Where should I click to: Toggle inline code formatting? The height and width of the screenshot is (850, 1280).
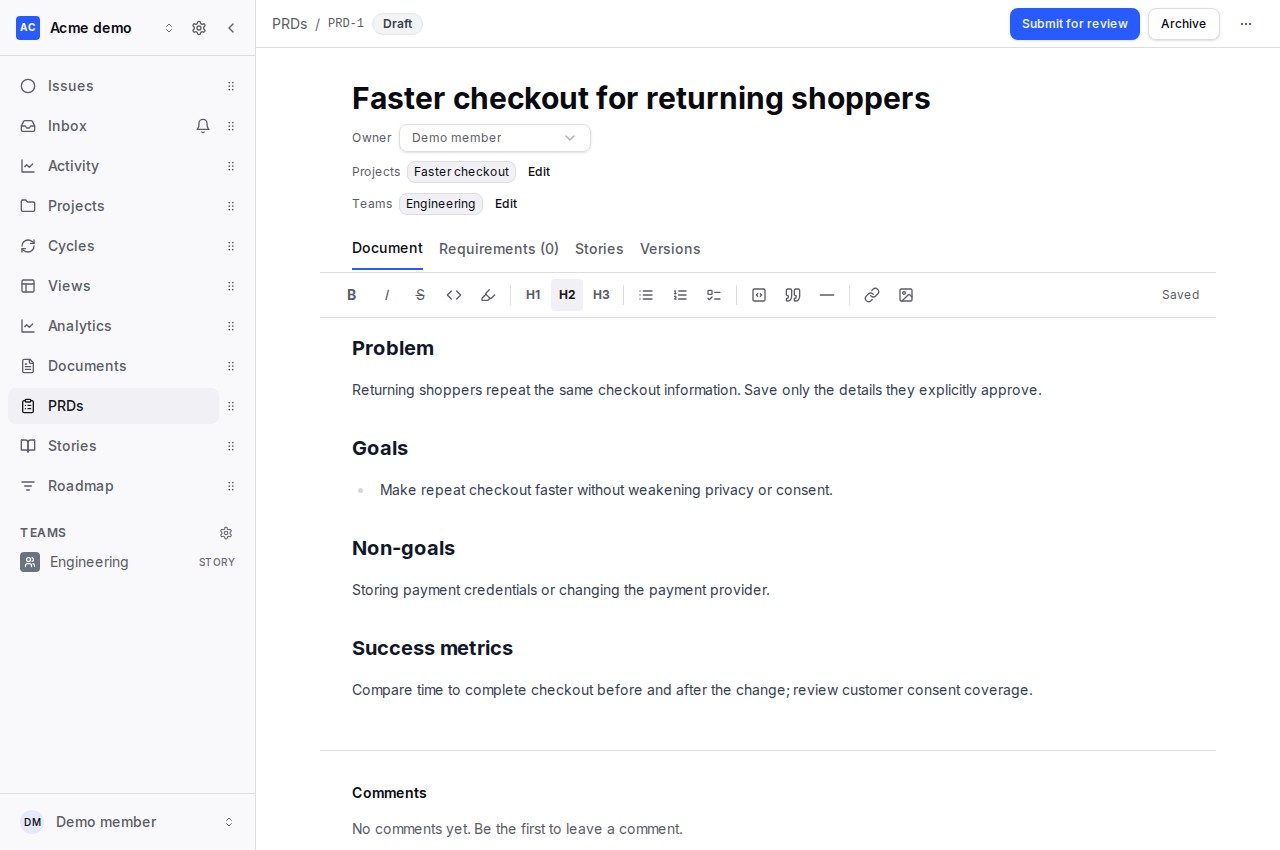point(454,295)
